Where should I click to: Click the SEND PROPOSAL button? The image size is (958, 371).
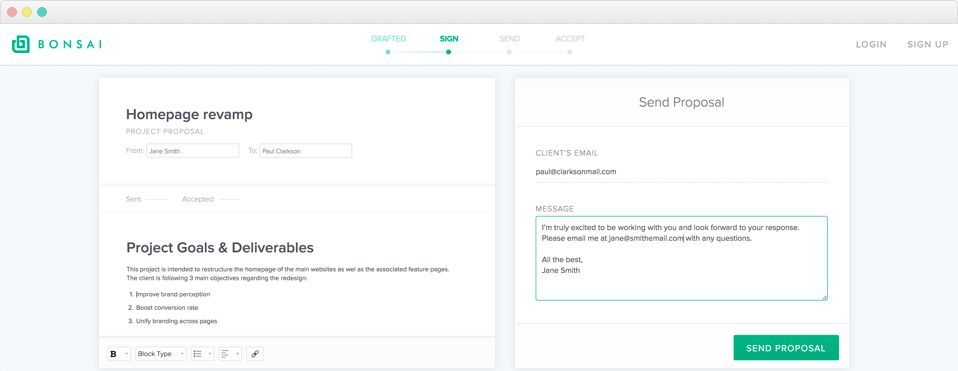786,348
